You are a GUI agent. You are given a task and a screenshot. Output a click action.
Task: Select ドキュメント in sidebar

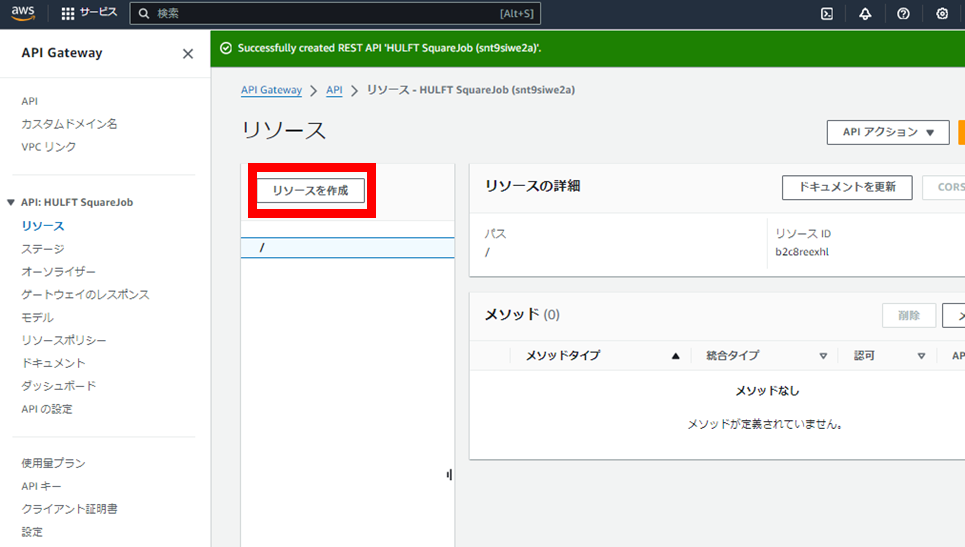(x=53, y=363)
